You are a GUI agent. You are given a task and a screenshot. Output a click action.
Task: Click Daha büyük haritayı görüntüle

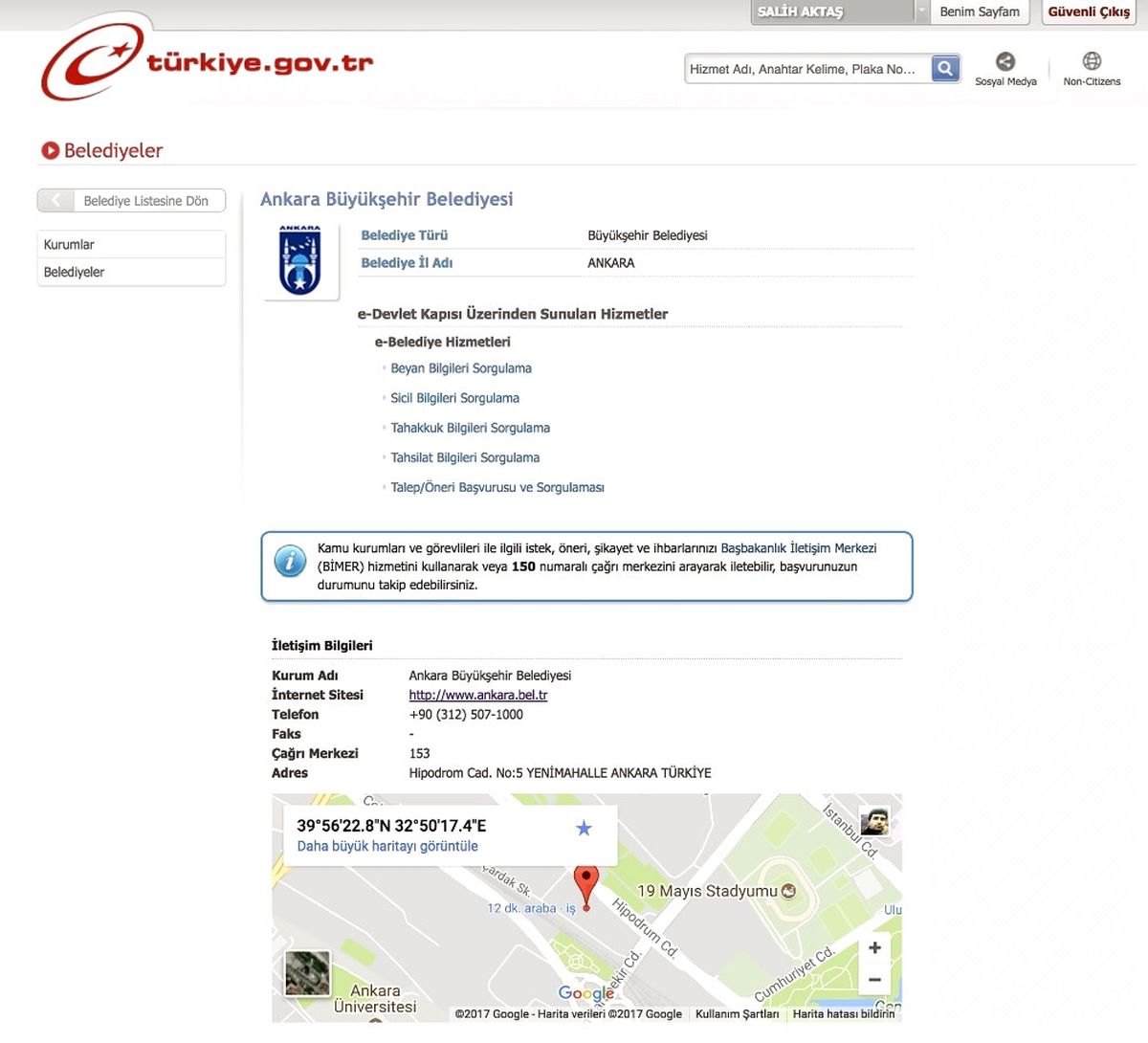(387, 846)
